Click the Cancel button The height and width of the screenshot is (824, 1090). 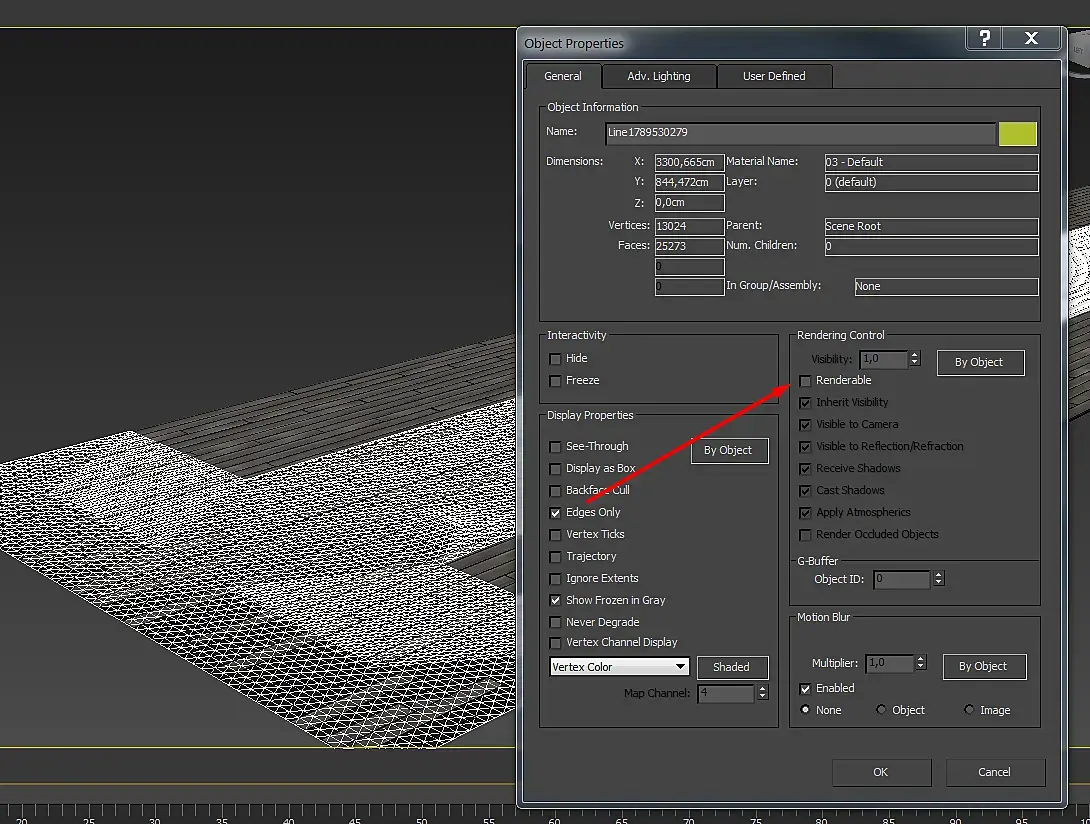pyautogui.click(x=994, y=772)
